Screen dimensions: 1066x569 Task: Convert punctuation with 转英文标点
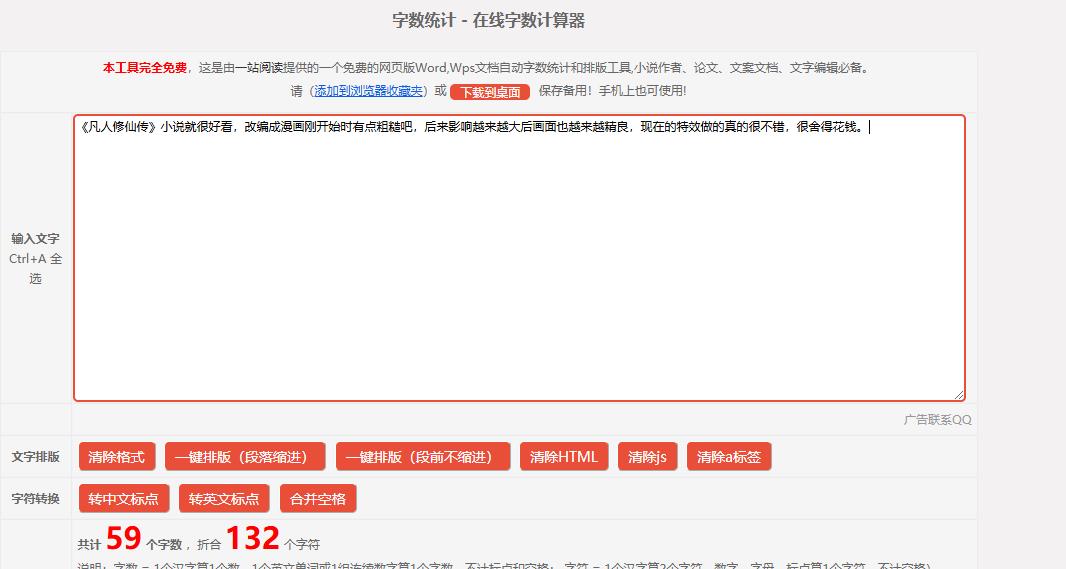(x=224, y=498)
